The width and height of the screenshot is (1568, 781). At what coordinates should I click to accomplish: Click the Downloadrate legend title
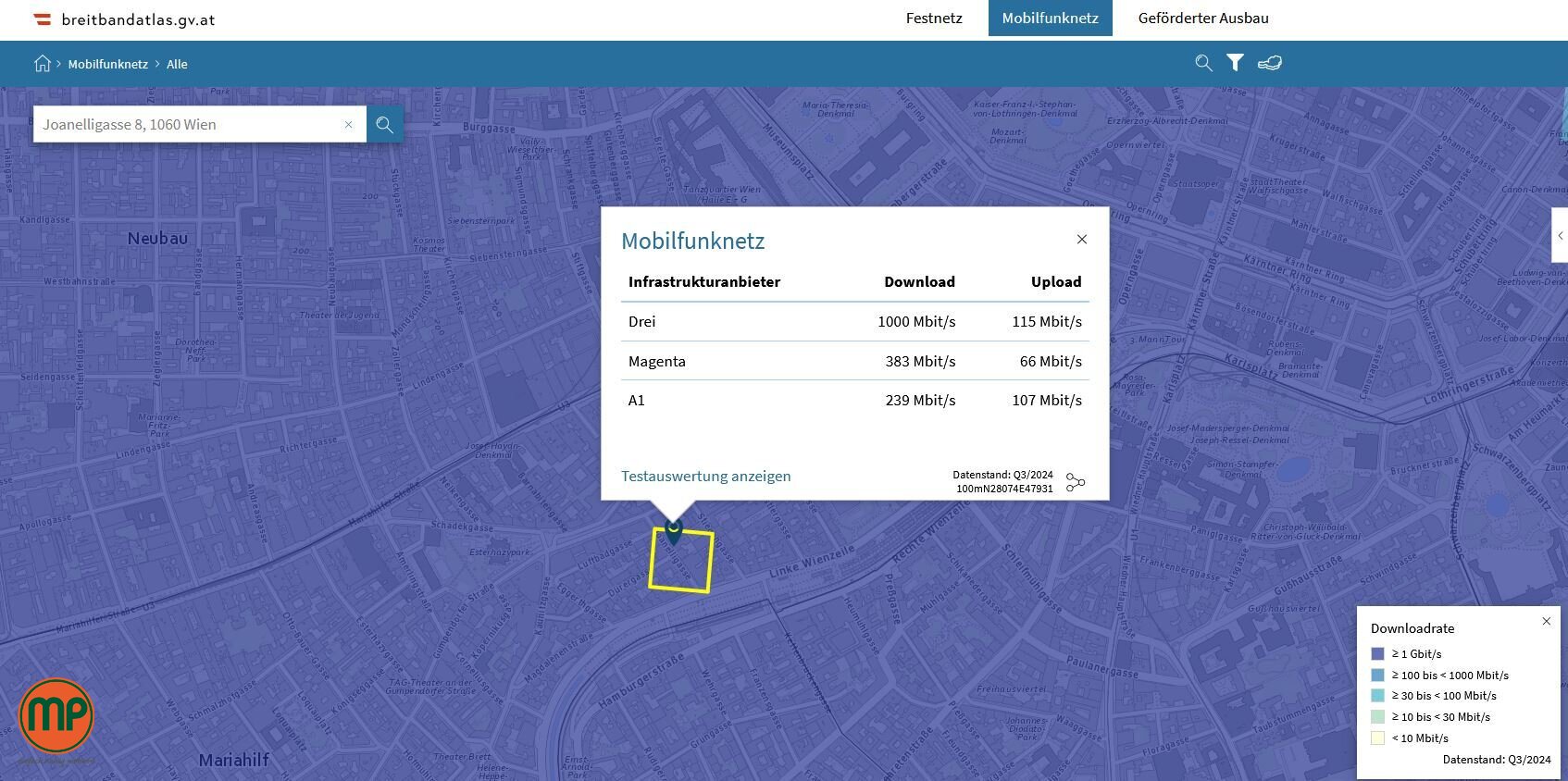[x=1412, y=628]
